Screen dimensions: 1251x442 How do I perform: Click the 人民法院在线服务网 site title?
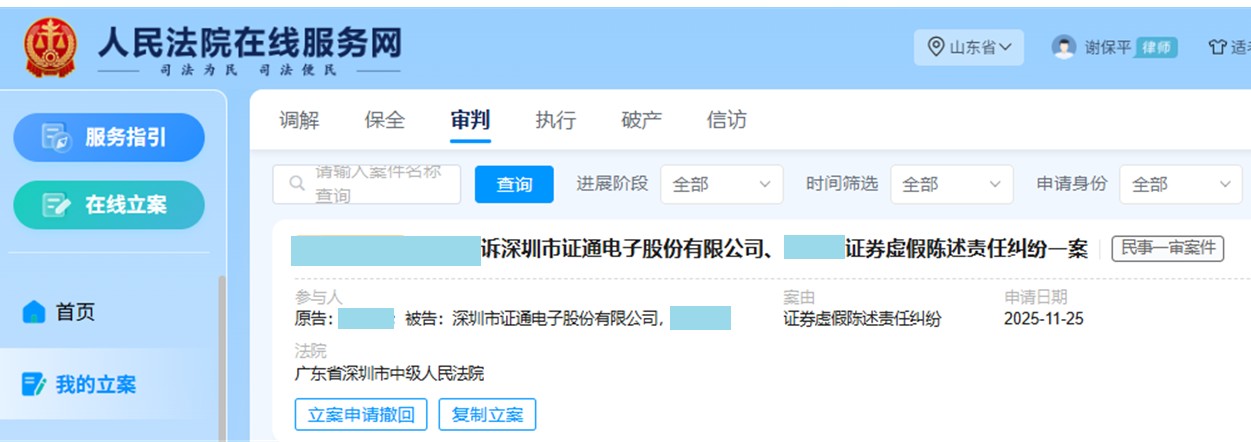[x=250, y=42]
